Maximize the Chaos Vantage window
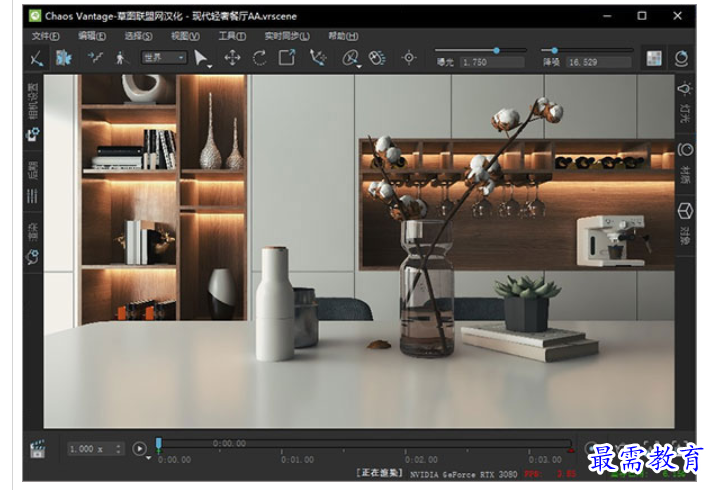This screenshot has height=490, width=712. tap(642, 16)
